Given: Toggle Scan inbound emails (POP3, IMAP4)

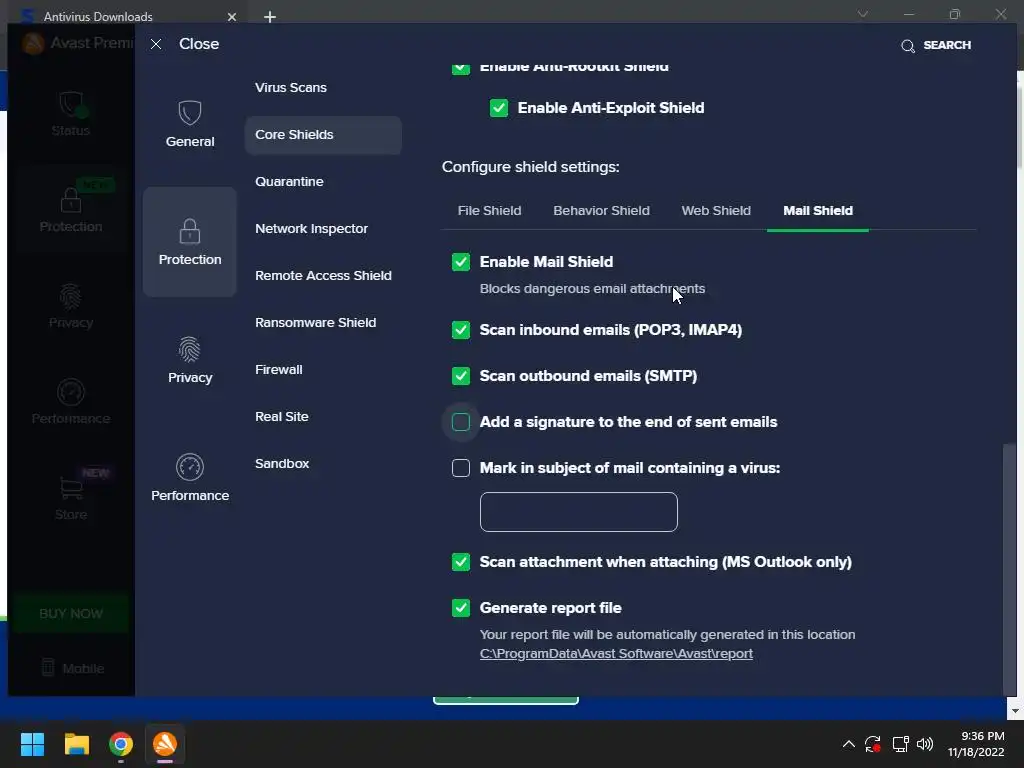Looking at the screenshot, I should coord(461,330).
